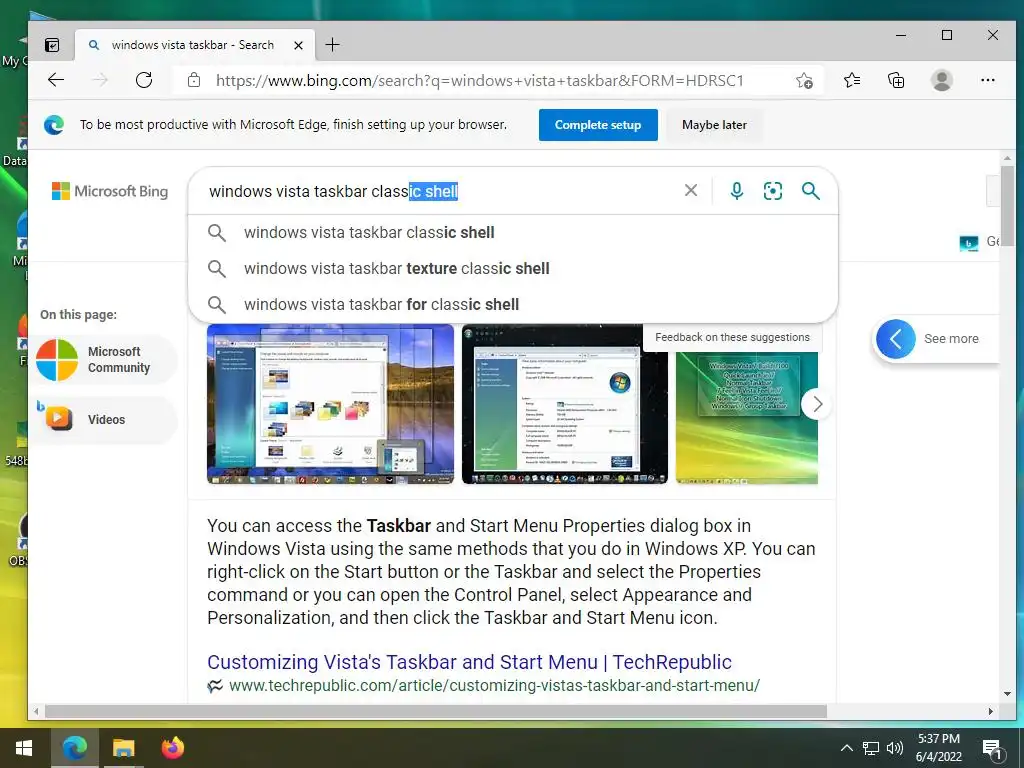Advance image carousel with right chevron
The image size is (1024, 768).
click(816, 404)
